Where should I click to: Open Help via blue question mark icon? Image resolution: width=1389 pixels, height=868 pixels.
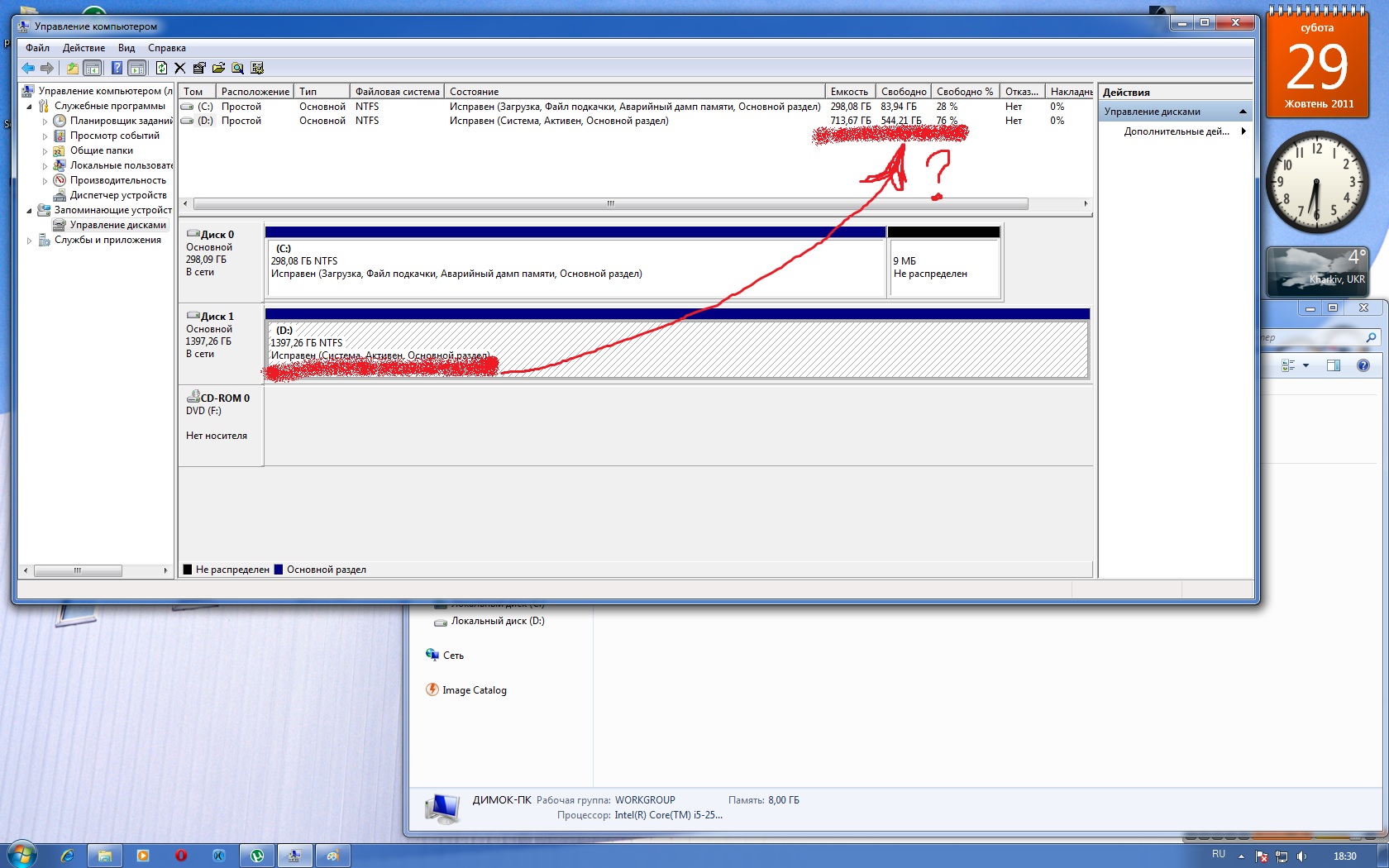point(117,68)
